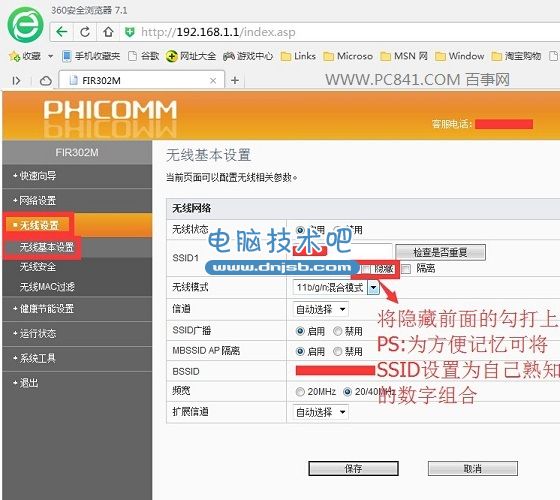Select MBSSID AP 隔离 禁用 radio
The height and width of the screenshot is (500, 560).
(338, 352)
